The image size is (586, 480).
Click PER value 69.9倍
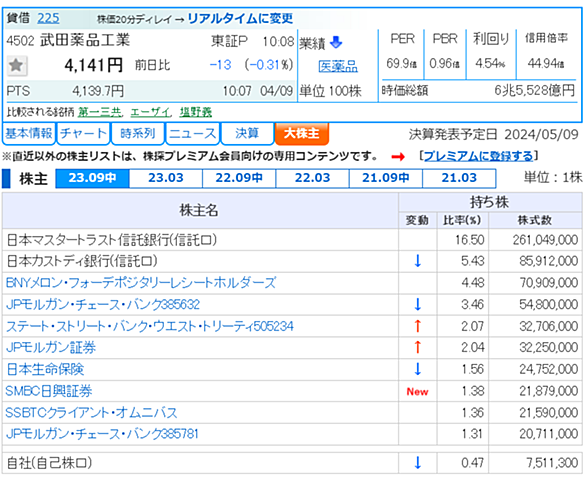click(x=402, y=64)
